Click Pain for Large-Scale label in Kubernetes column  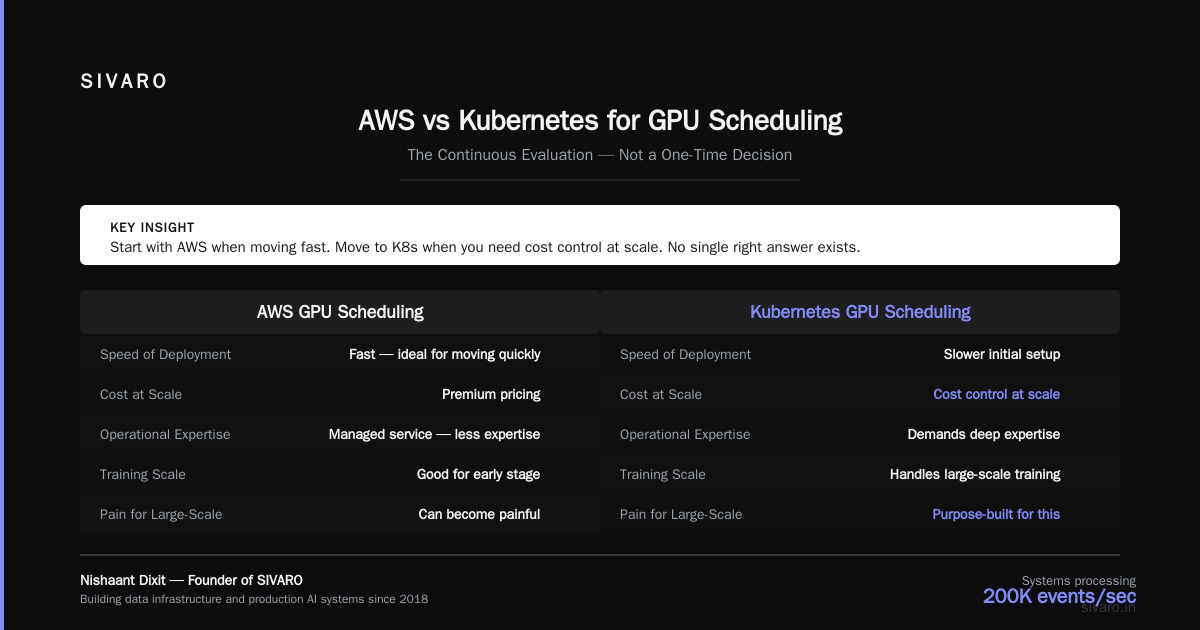681,514
